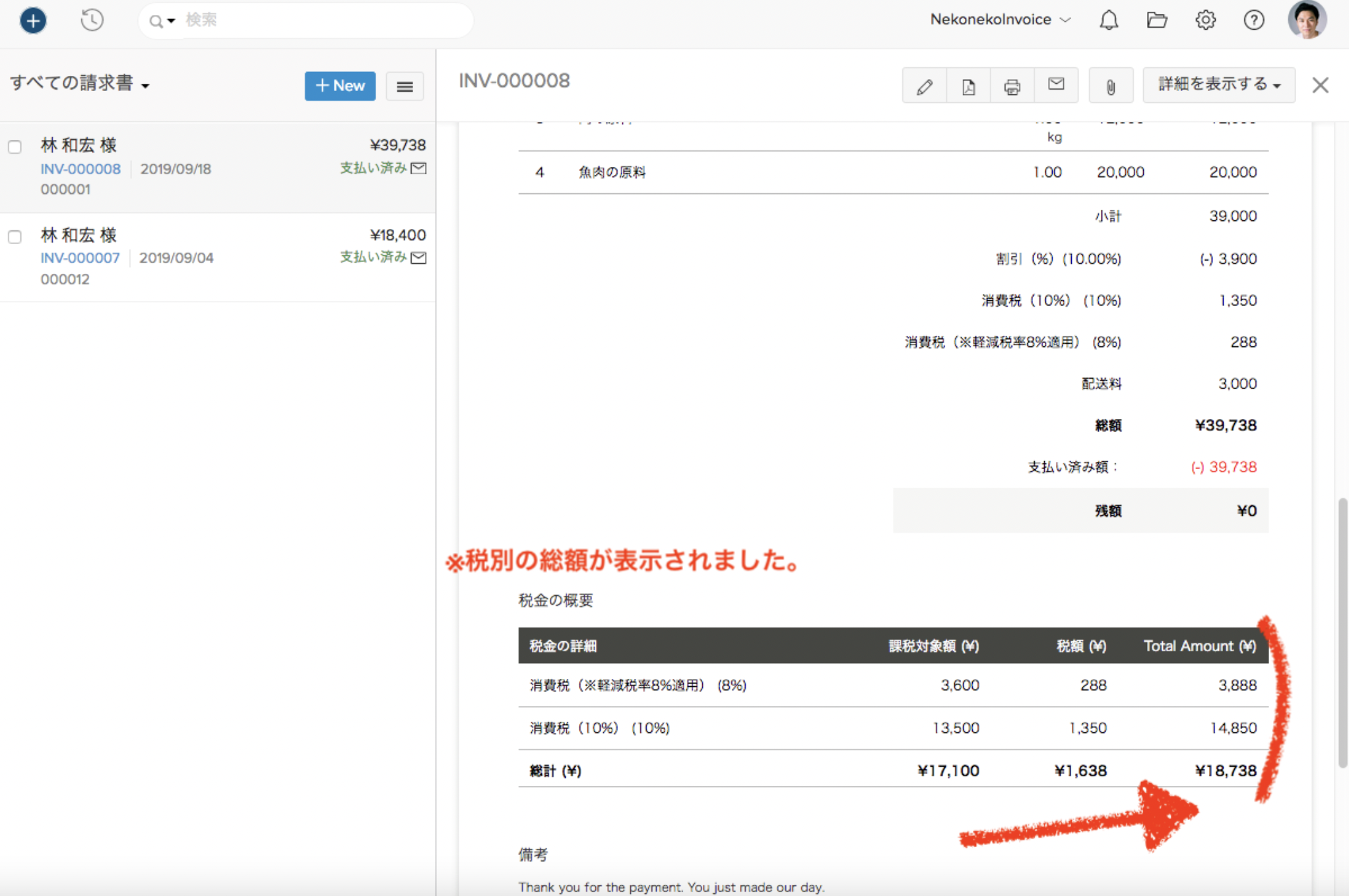This screenshot has width=1349, height=896.
Task: Email invoice using envelope icon
Action: point(1056,84)
